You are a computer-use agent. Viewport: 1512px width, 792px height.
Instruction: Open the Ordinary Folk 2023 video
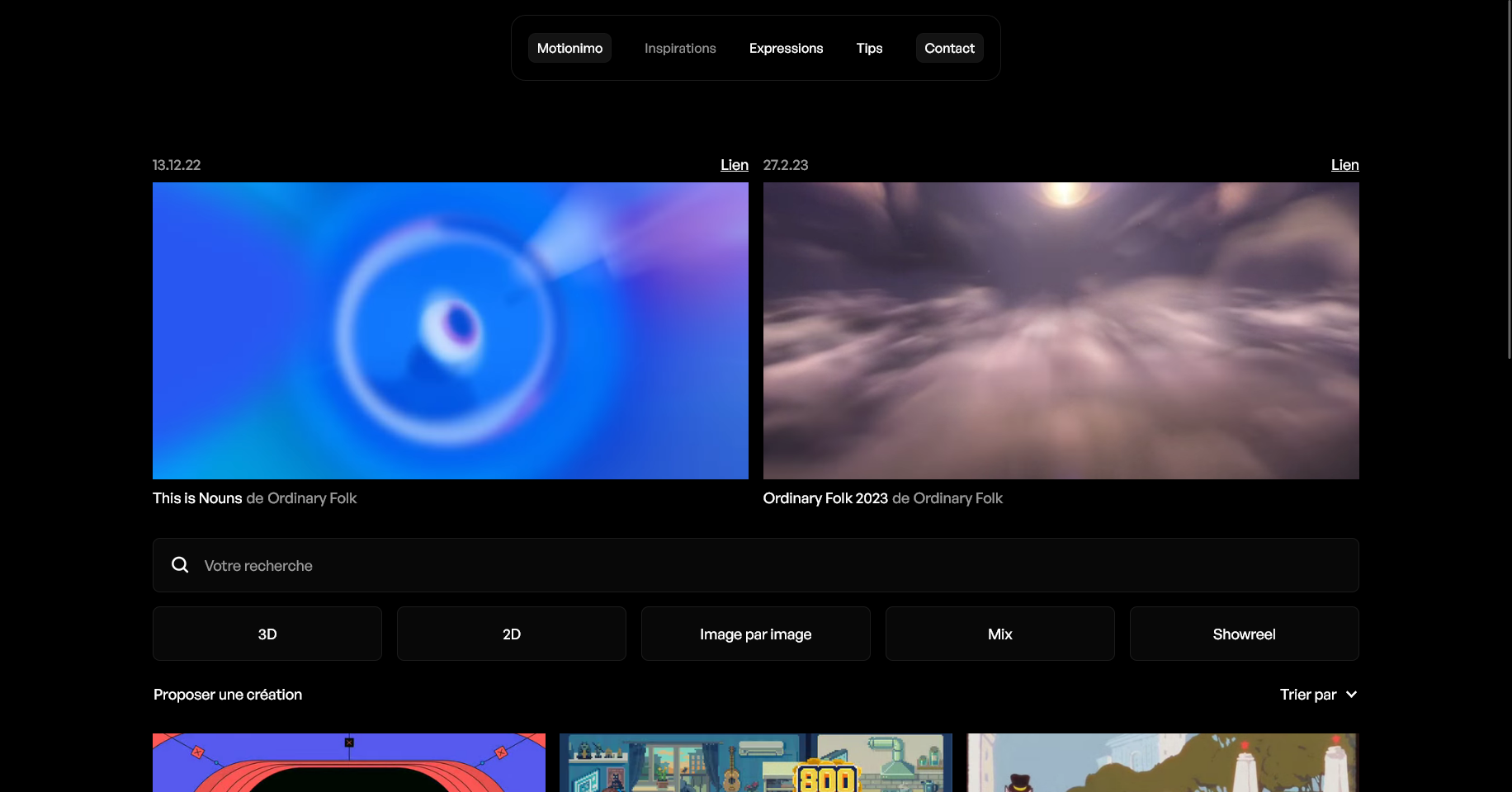(x=1061, y=330)
